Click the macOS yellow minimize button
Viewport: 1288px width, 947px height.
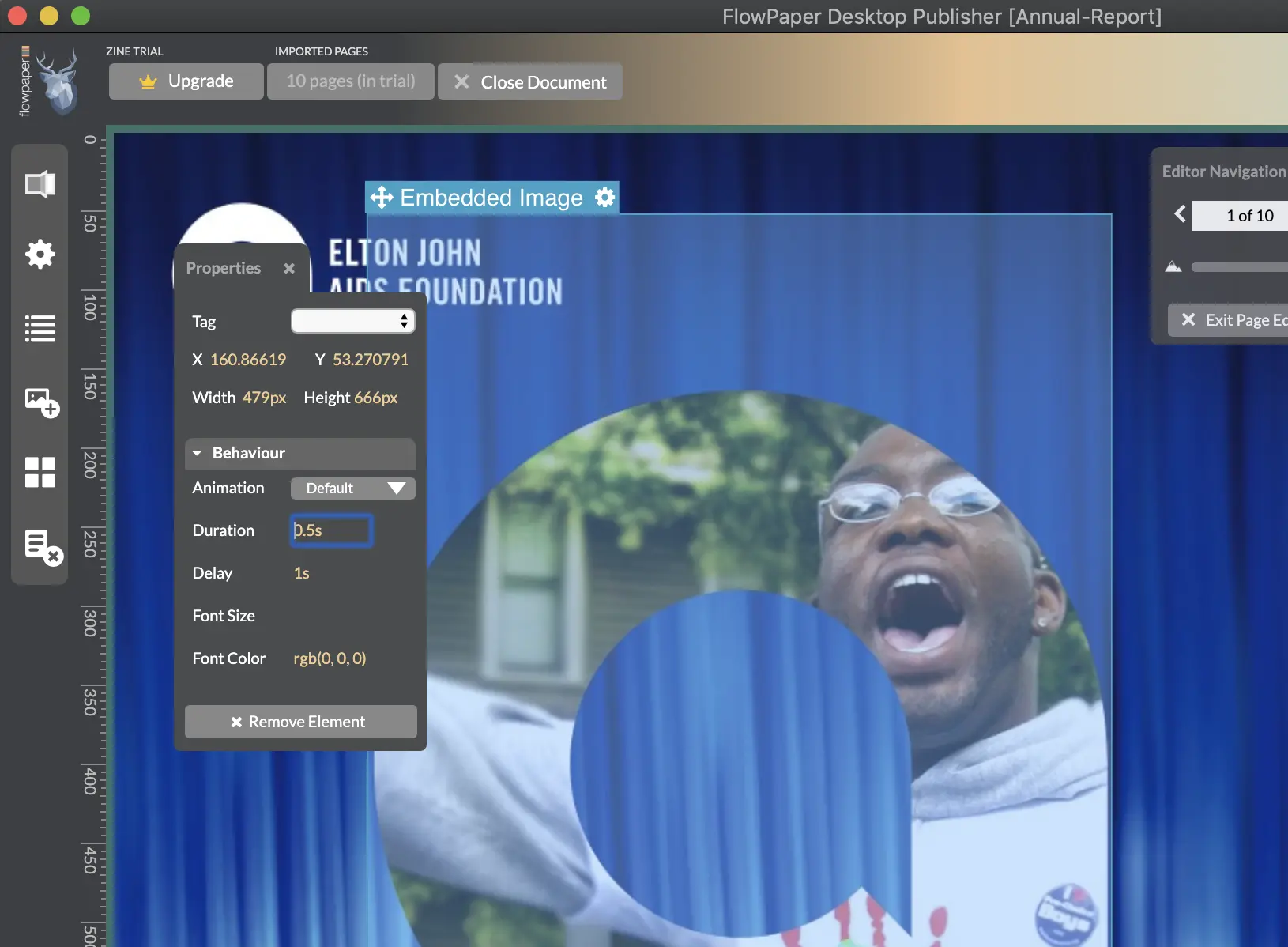tap(49, 16)
